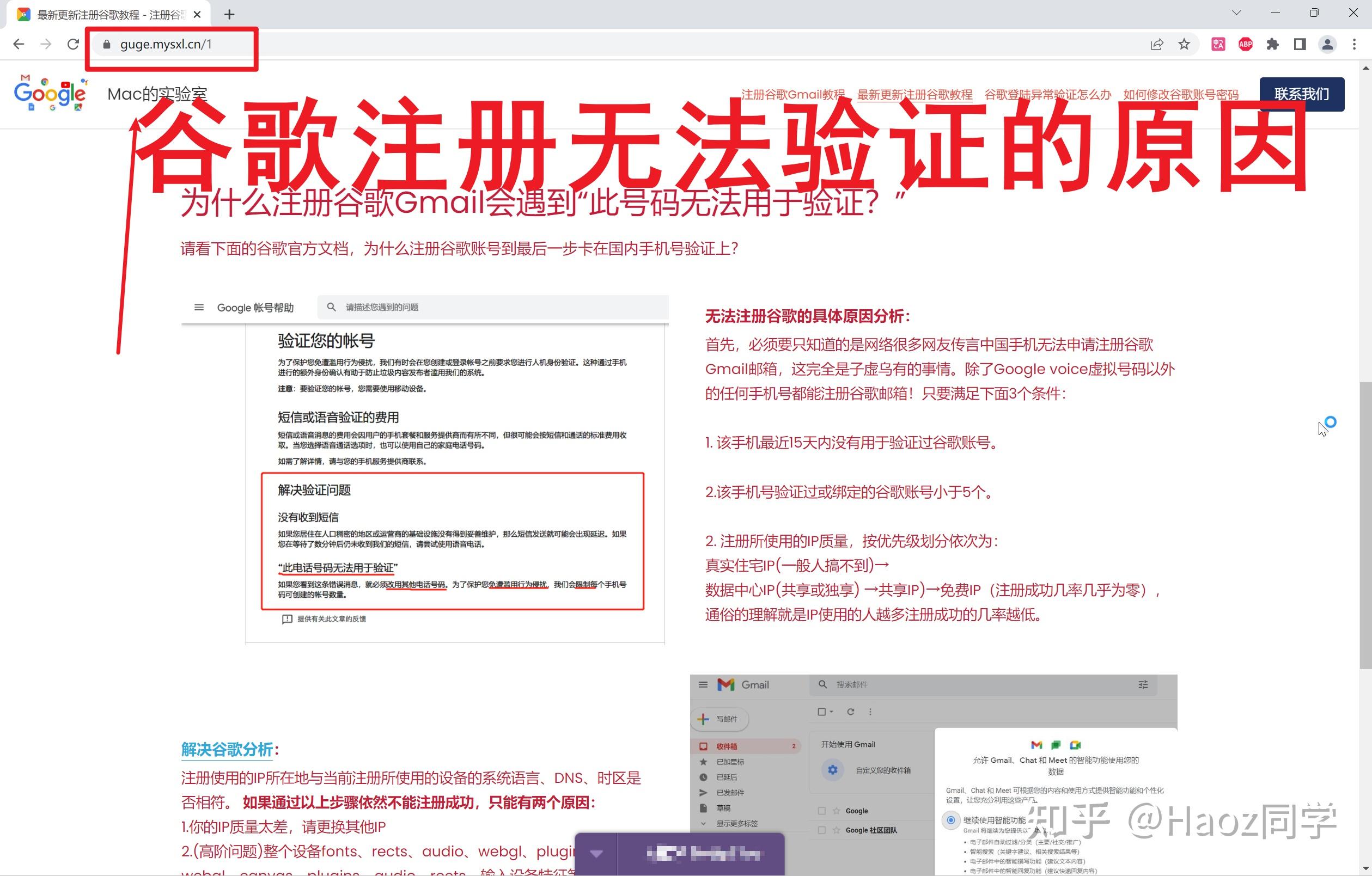The height and width of the screenshot is (876, 1372).
Task: View site info via the lock icon
Action: 107,44
